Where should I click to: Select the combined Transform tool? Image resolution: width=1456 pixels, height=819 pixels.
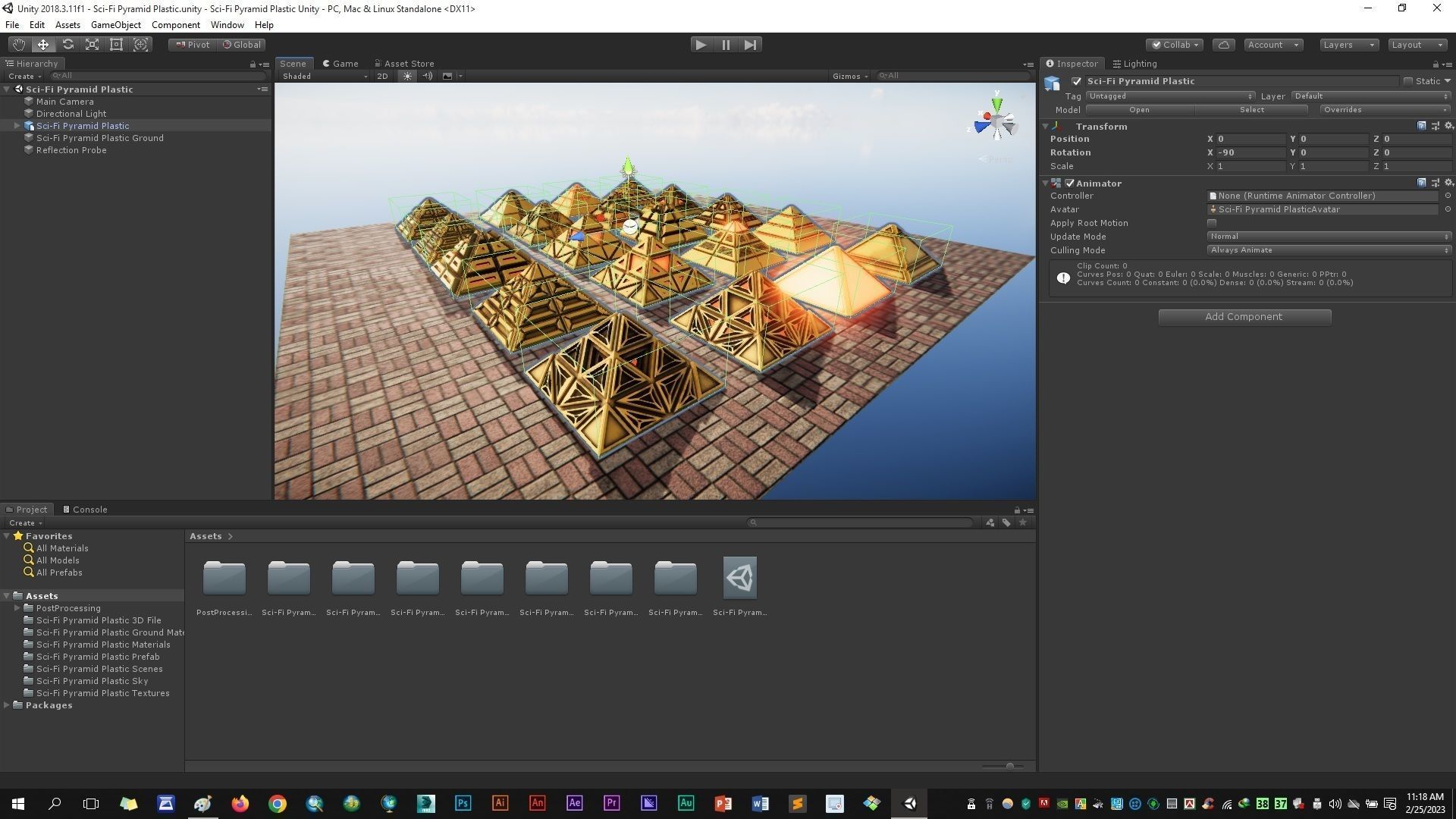click(140, 45)
